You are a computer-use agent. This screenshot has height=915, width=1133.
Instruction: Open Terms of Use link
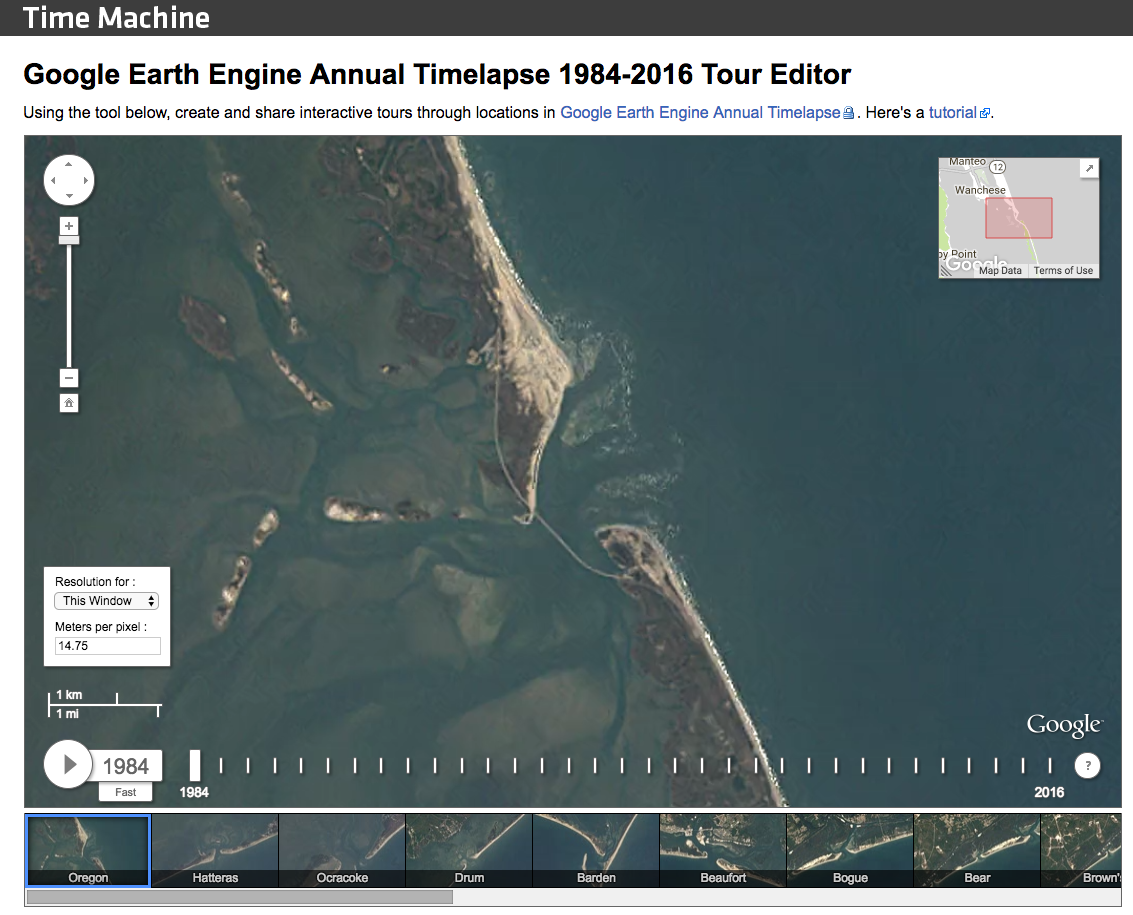pyautogui.click(x=1063, y=270)
